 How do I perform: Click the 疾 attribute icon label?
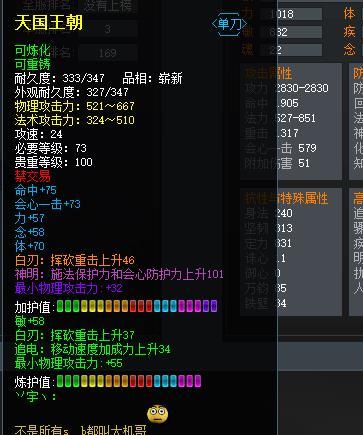(x=349, y=32)
